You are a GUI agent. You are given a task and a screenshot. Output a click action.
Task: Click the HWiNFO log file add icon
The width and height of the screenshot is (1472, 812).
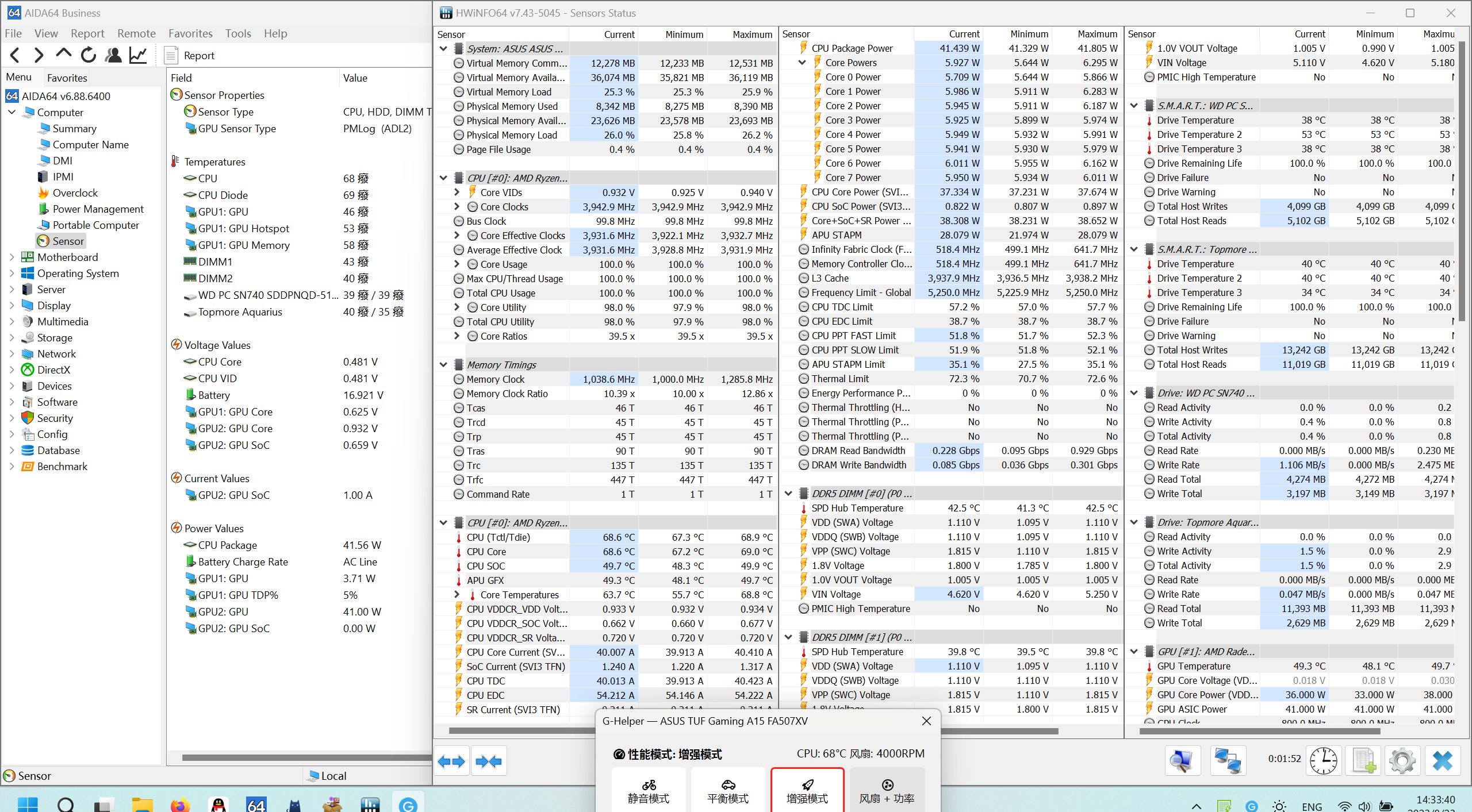(1363, 761)
